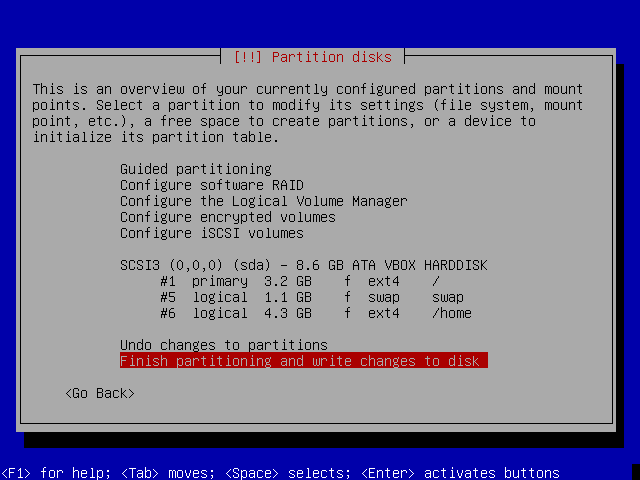This screenshot has width=640, height=480.
Task: Open Configure iSCSI volumes
Action: pos(211,233)
